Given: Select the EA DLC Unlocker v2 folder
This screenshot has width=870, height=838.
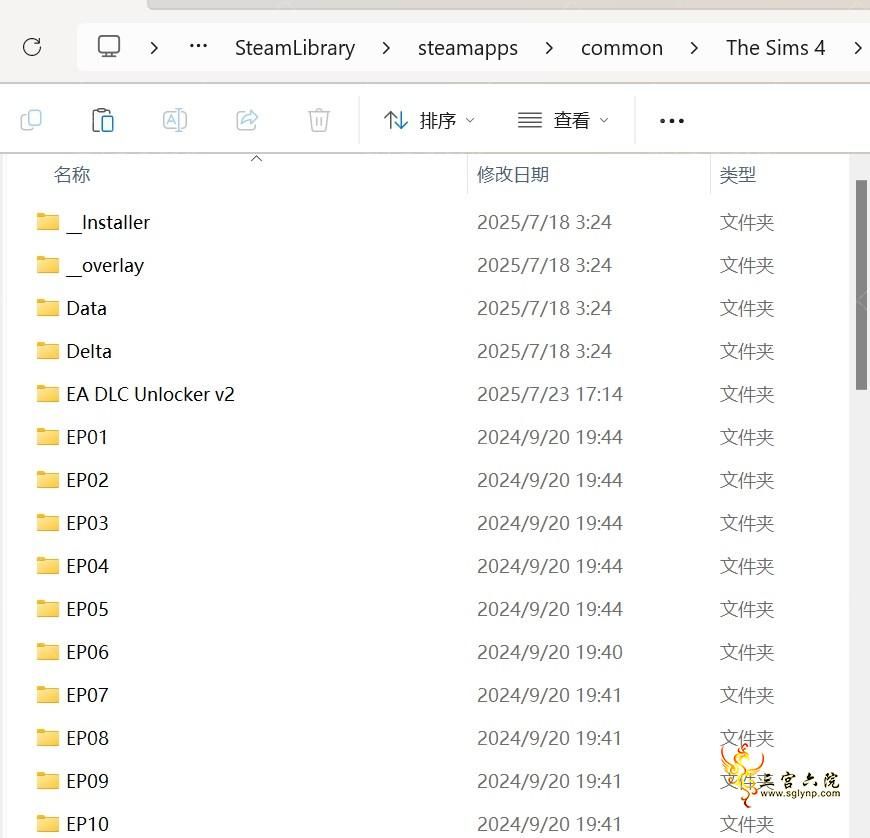Looking at the screenshot, I should tap(150, 394).
